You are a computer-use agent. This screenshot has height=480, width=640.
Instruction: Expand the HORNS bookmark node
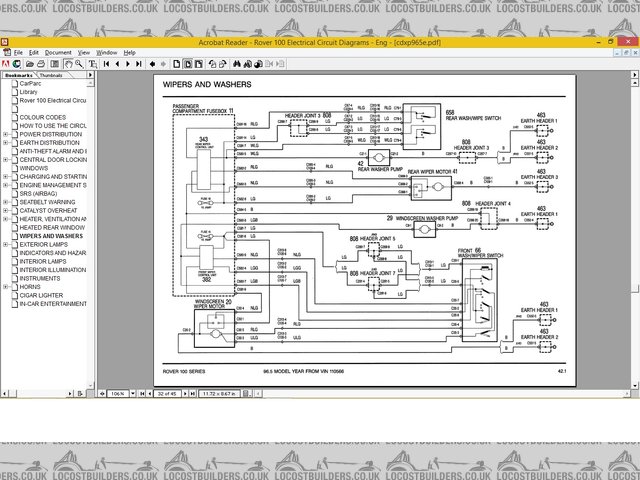pyautogui.click(x=6, y=287)
